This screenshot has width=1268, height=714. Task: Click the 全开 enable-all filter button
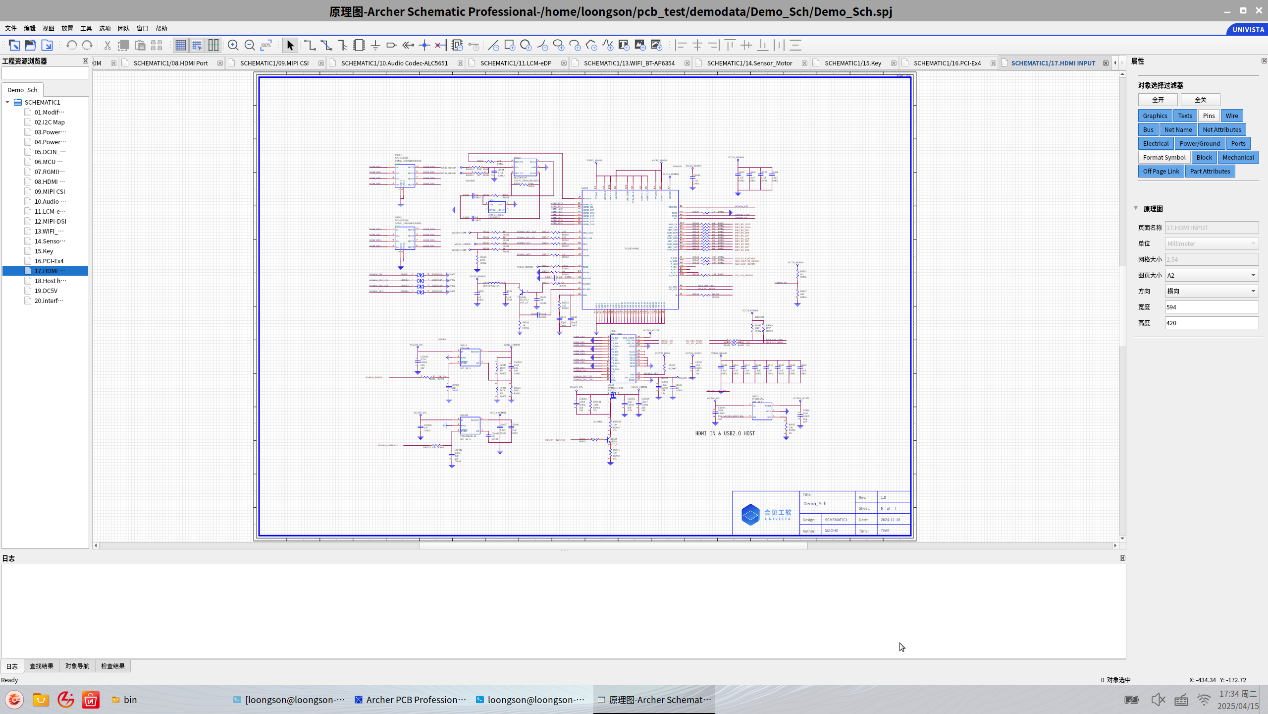(x=1157, y=100)
